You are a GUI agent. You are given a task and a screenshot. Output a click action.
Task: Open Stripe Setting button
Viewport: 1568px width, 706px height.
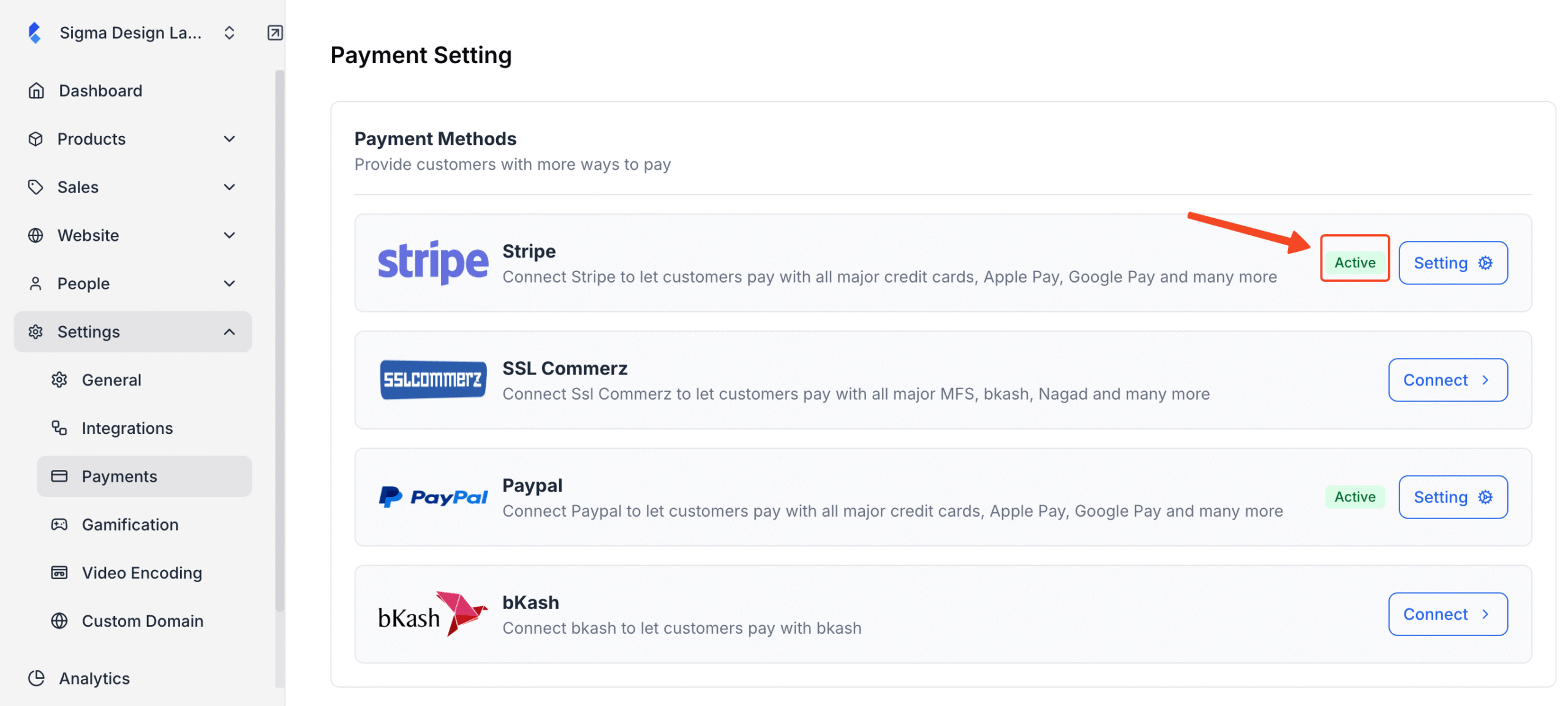pyautogui.click(x=1453, y=262)
